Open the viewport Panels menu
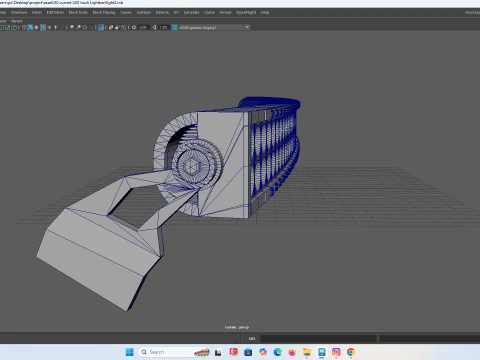 click(17, 21)
